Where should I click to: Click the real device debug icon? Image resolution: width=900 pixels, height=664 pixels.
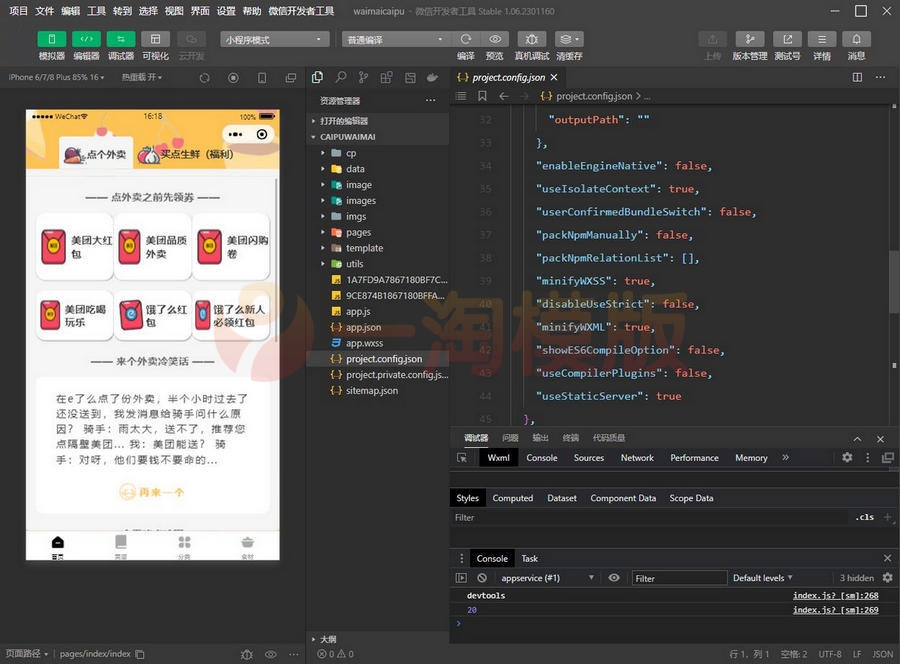coord(532,39)
